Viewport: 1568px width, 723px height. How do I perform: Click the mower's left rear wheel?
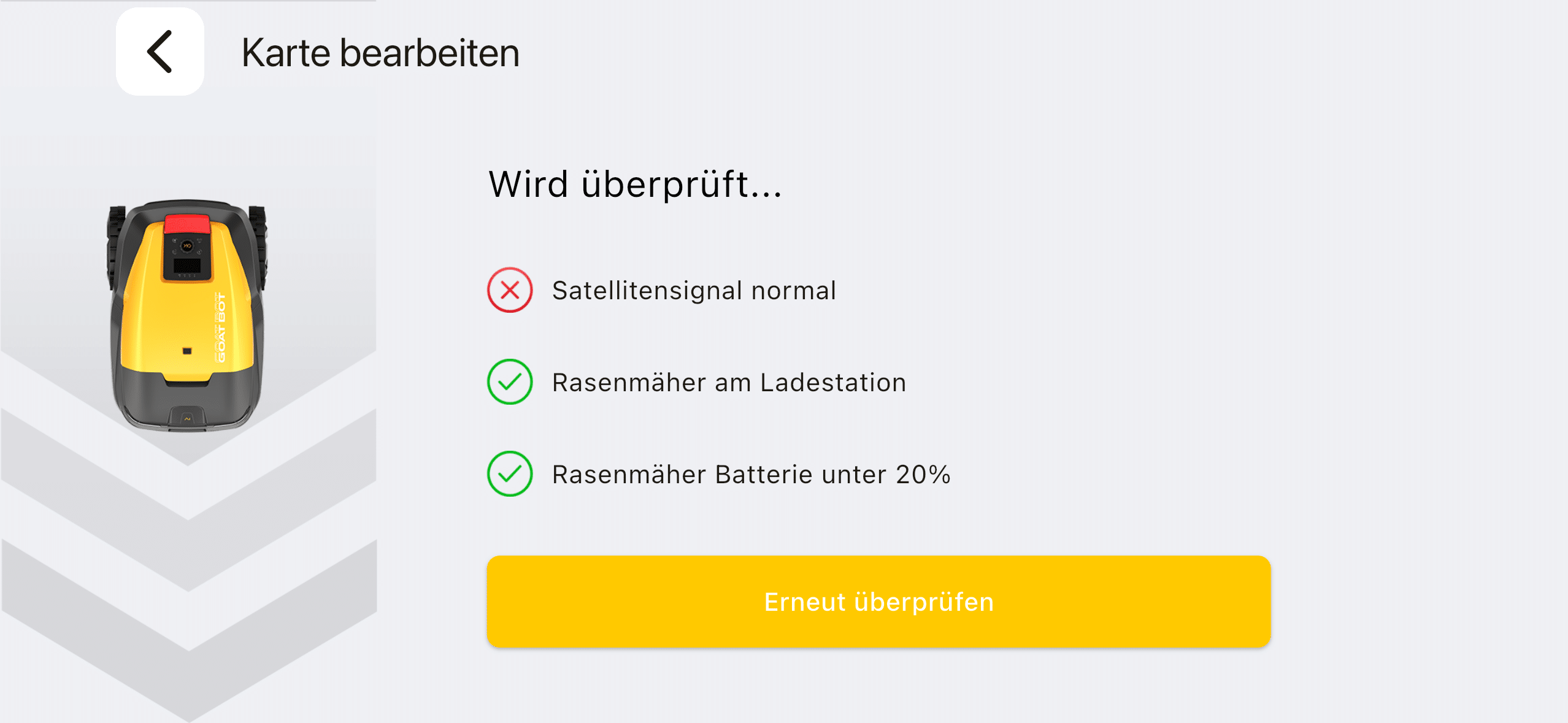115,247
